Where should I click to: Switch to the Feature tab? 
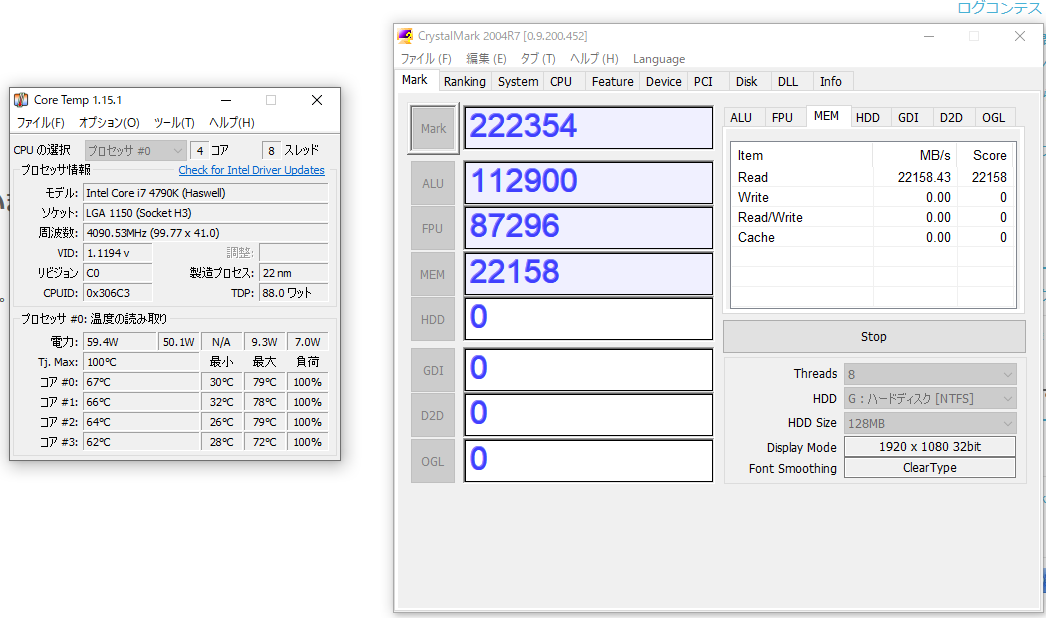pyautogui.click(x=612, y=81)
